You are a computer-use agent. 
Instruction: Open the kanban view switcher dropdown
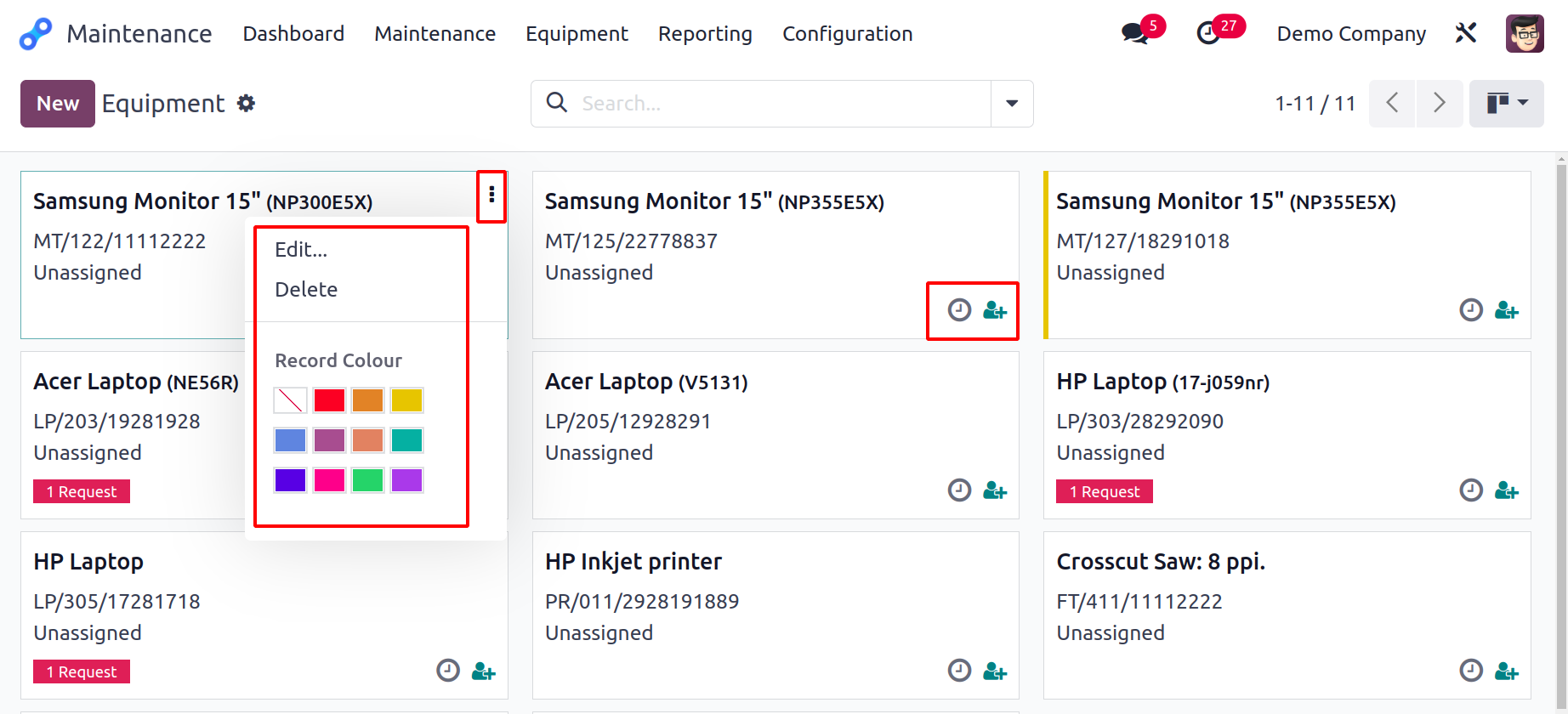[x=1507, y=104]
